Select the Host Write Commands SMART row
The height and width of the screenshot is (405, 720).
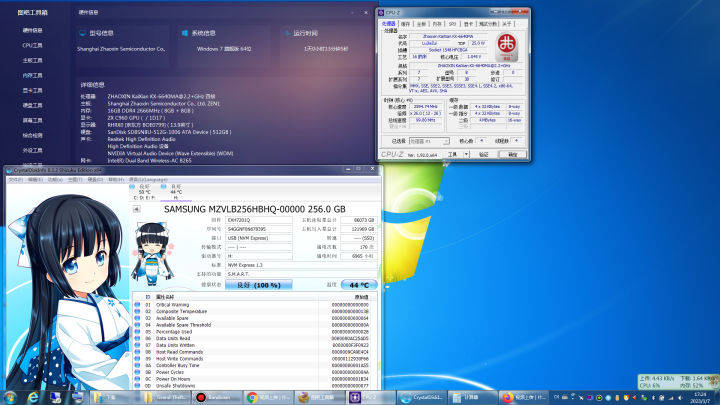coord(255,359)
